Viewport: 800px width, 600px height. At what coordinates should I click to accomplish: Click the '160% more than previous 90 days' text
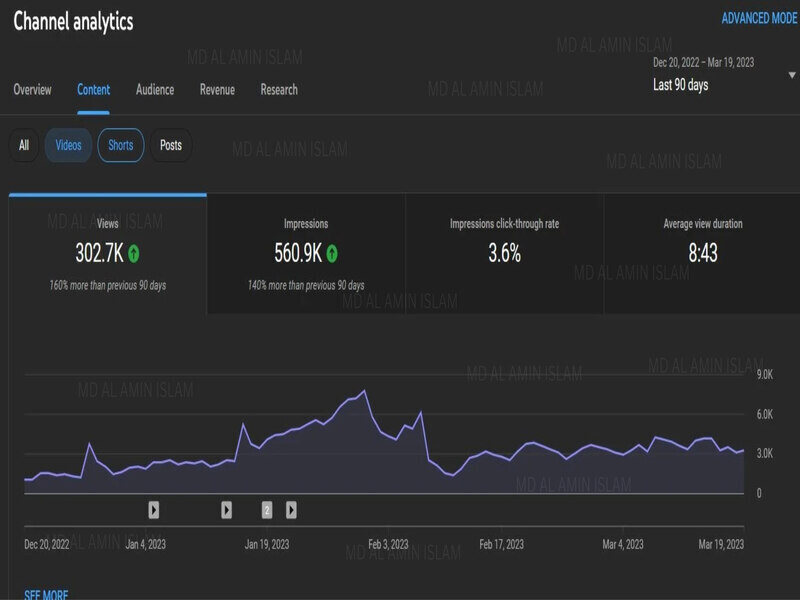108,285
